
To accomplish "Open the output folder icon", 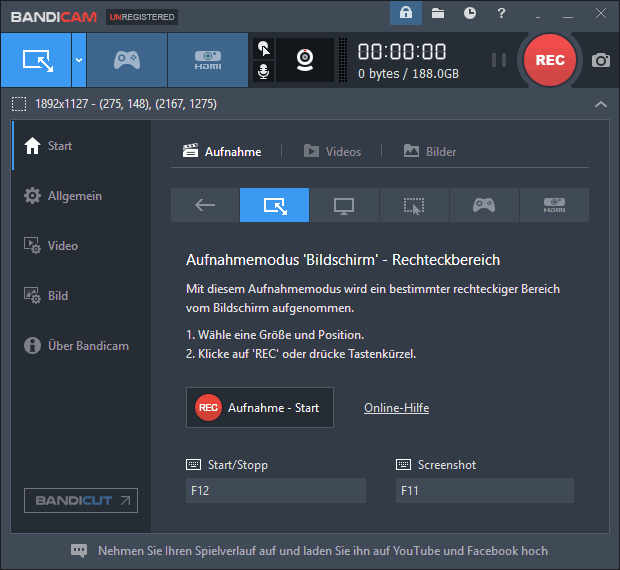I will point(438,13).
